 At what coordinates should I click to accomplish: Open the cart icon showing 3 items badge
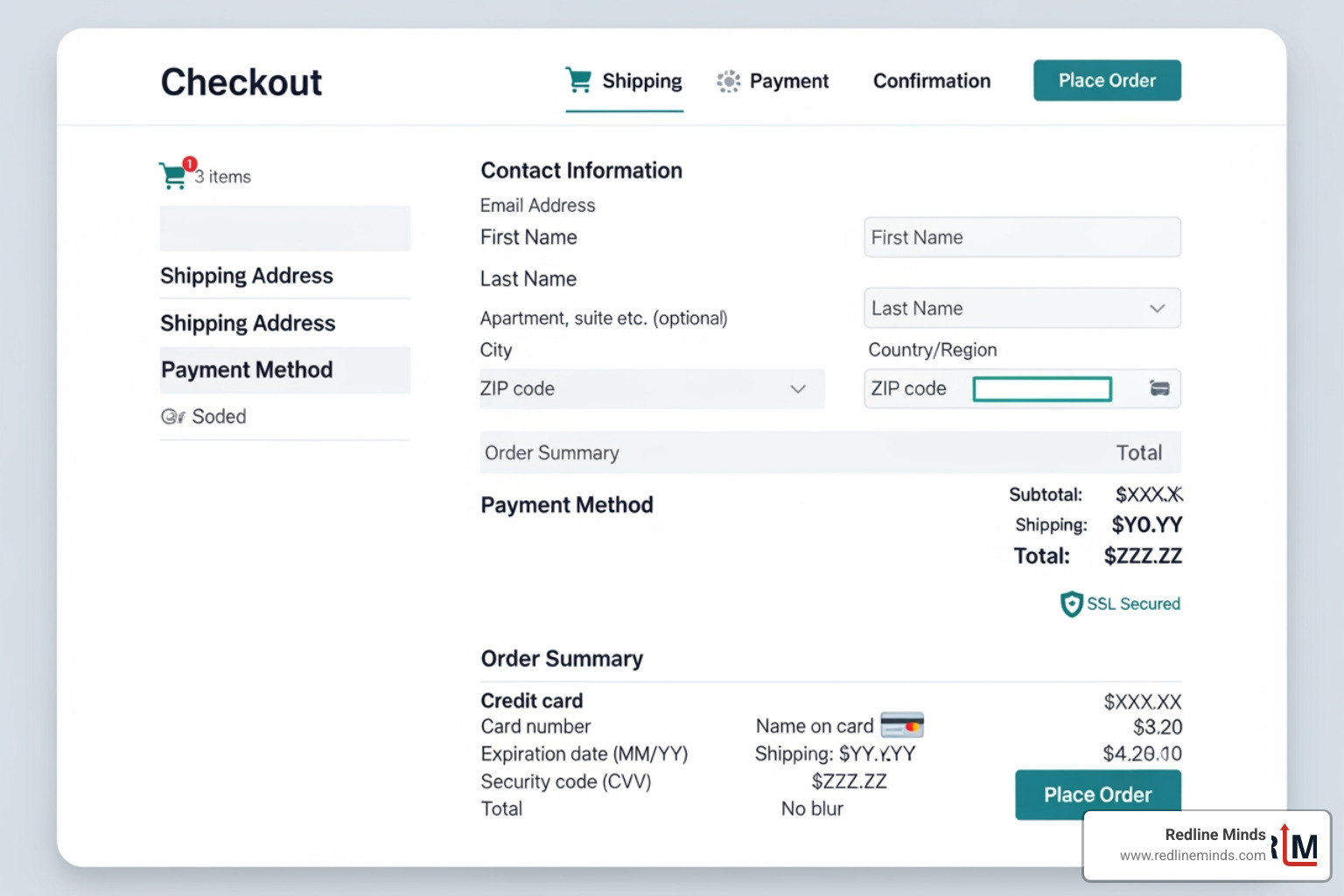(x=174, y=174)
